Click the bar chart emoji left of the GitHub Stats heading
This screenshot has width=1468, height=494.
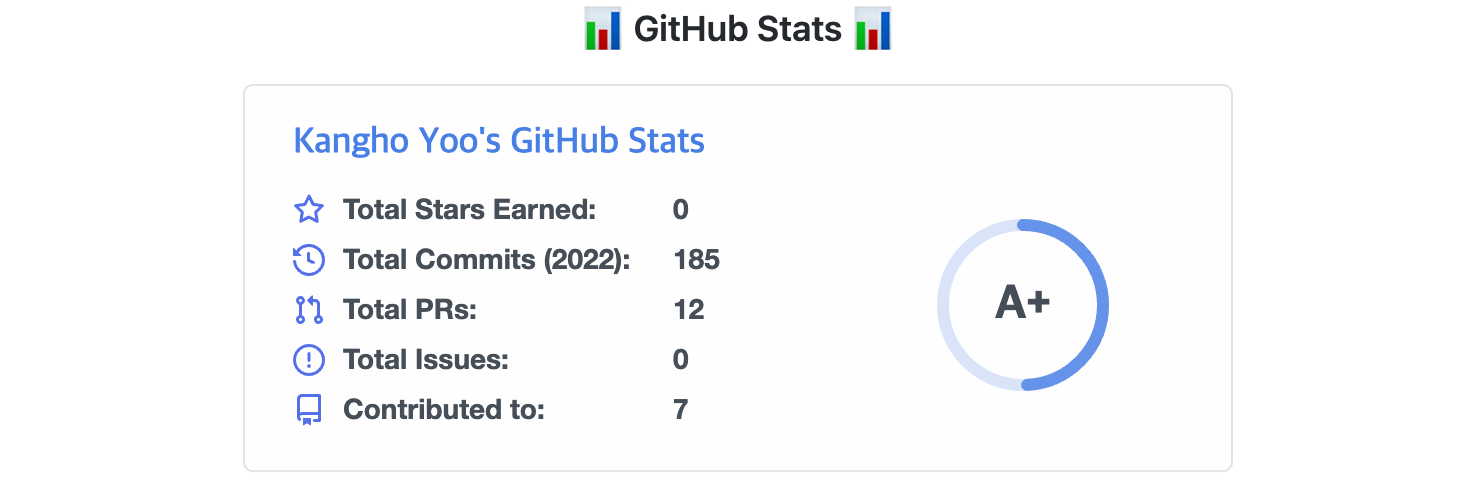[603, 29]
